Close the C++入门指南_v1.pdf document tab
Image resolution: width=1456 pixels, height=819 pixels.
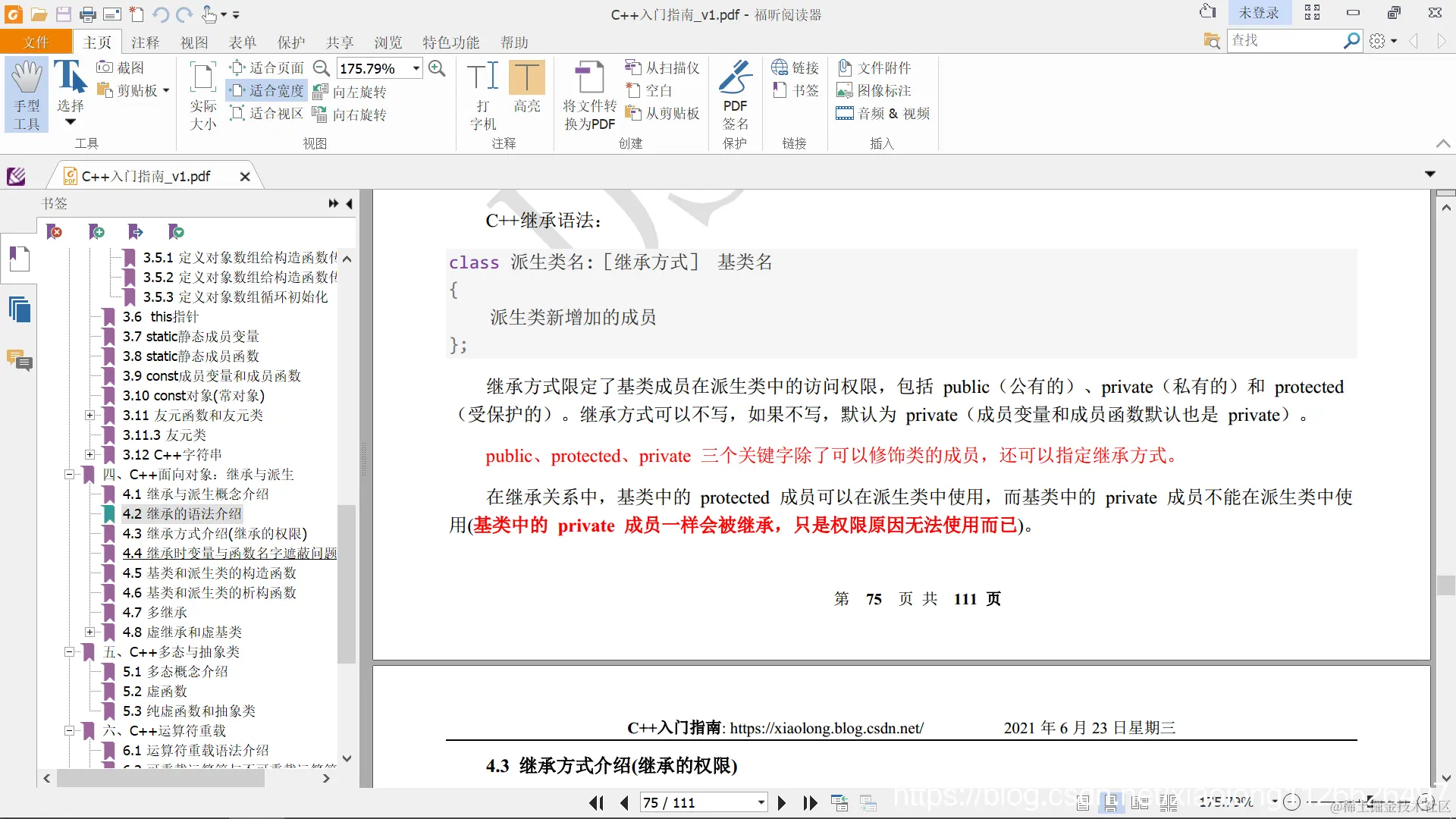[x=245, y=177]
